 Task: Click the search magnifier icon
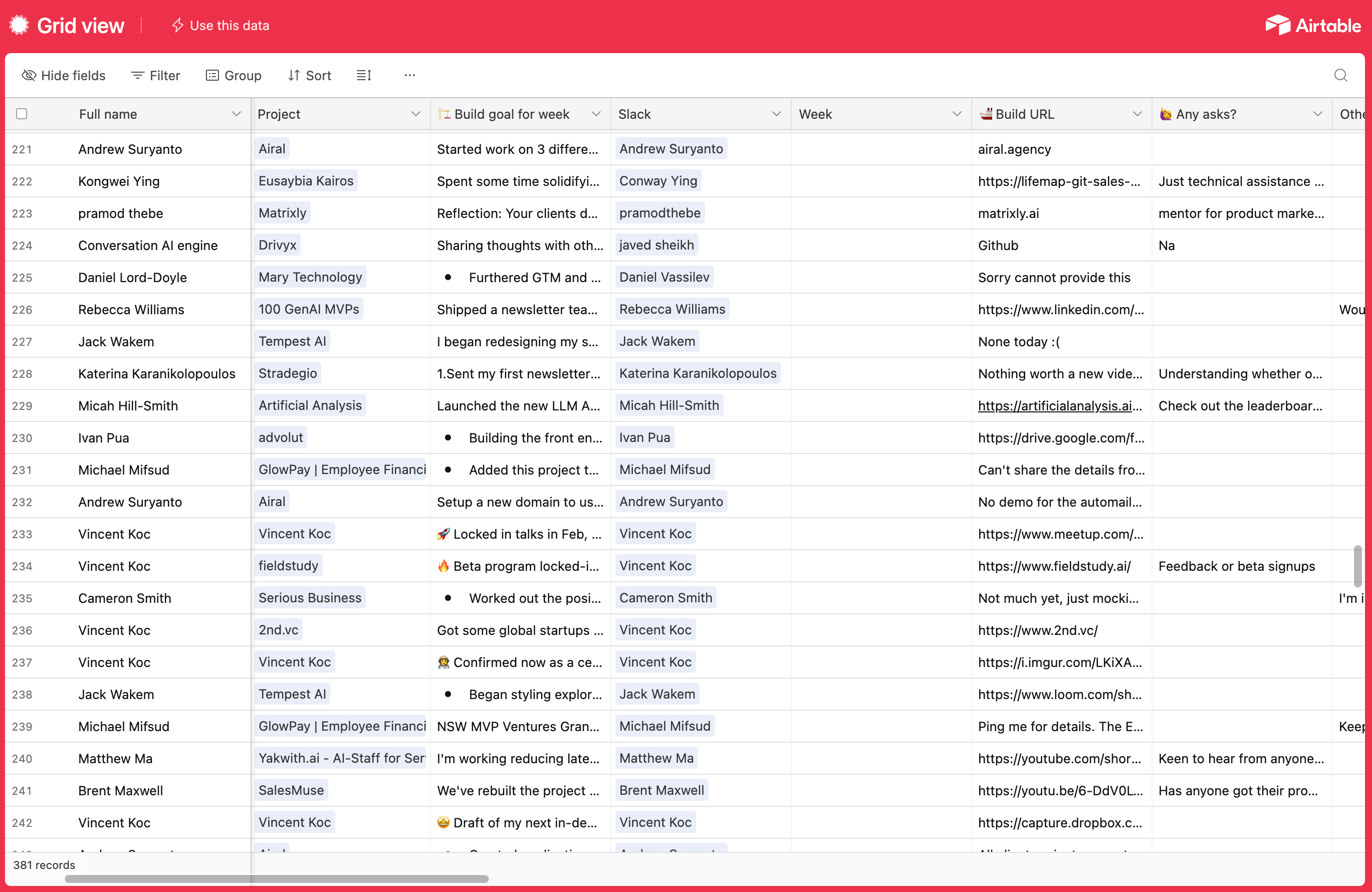(x=1340, y=76)
